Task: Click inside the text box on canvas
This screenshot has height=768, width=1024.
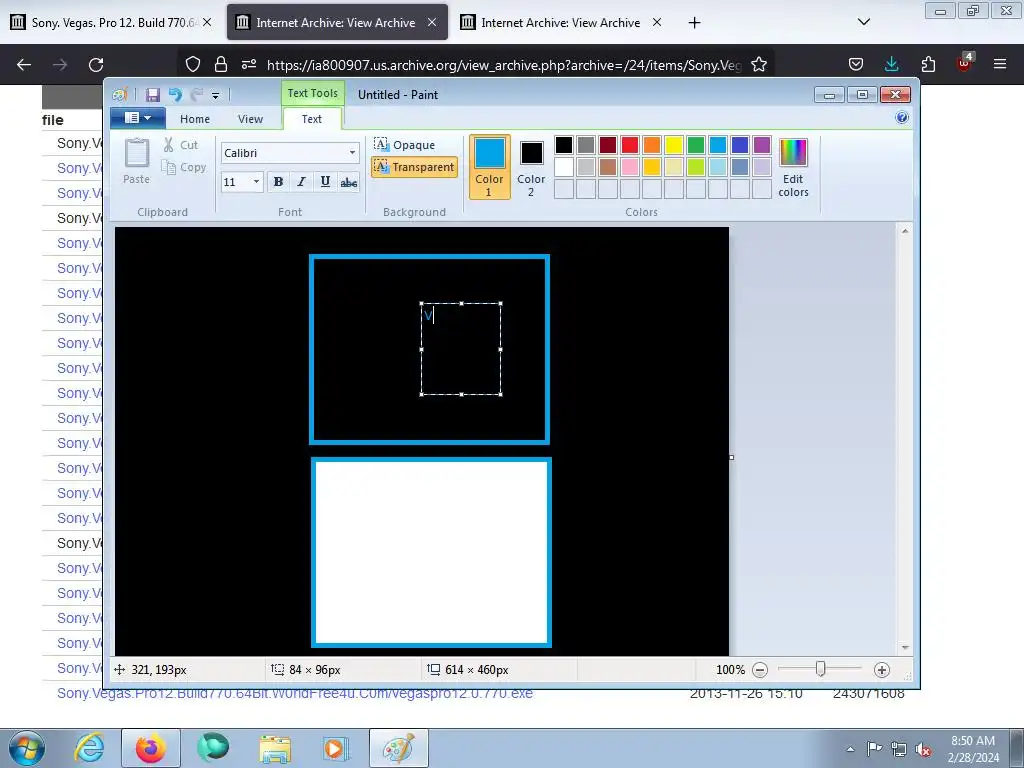Action: click(461, 349)
